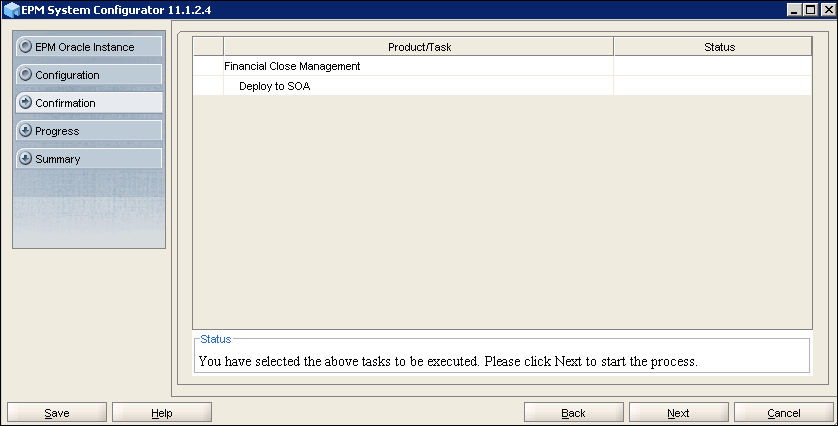Screen dimensions: 838x426
Task: Maximize the configurator window
Action: pos(810,9)
